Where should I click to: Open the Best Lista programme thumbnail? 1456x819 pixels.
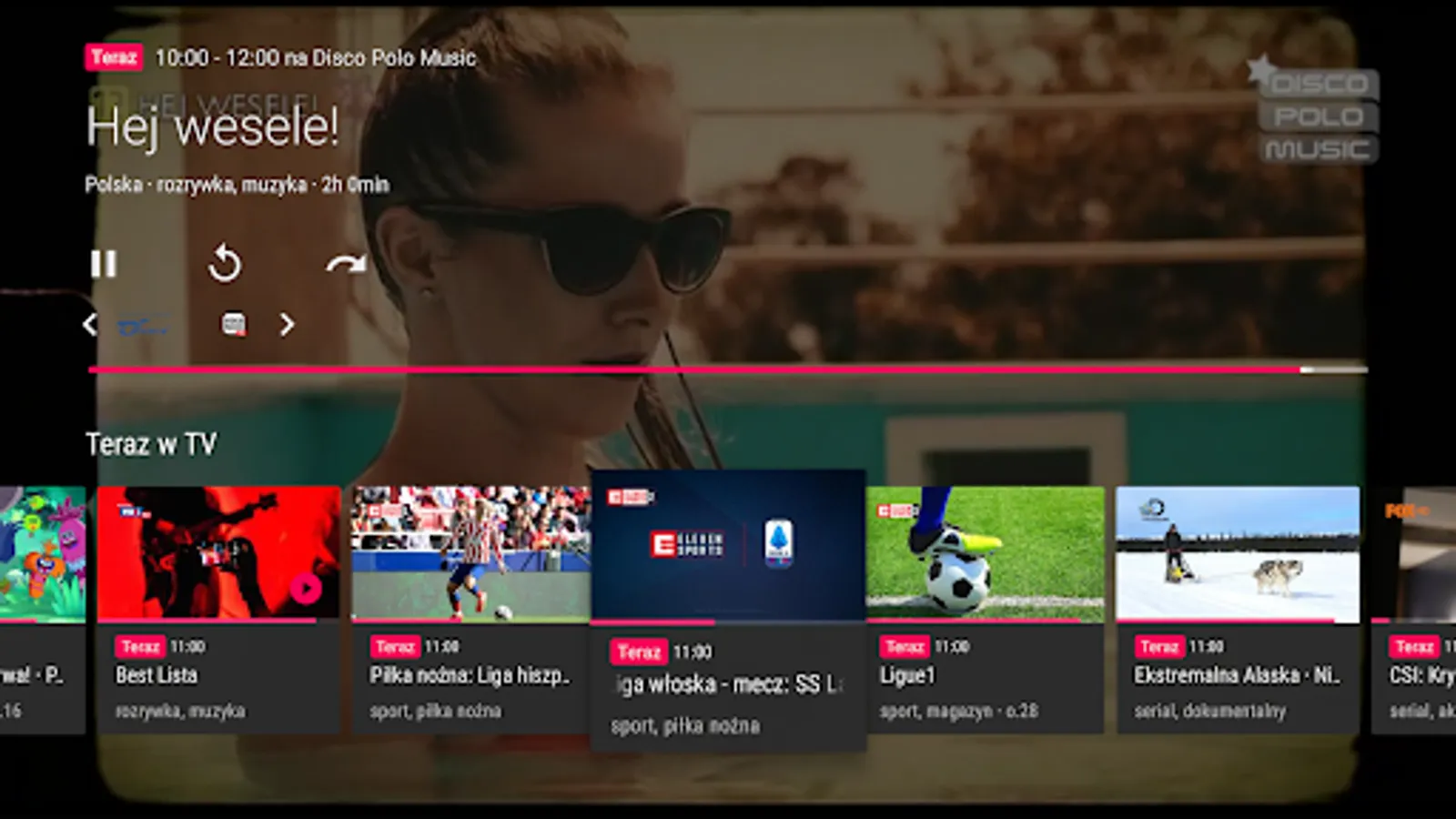219,553
